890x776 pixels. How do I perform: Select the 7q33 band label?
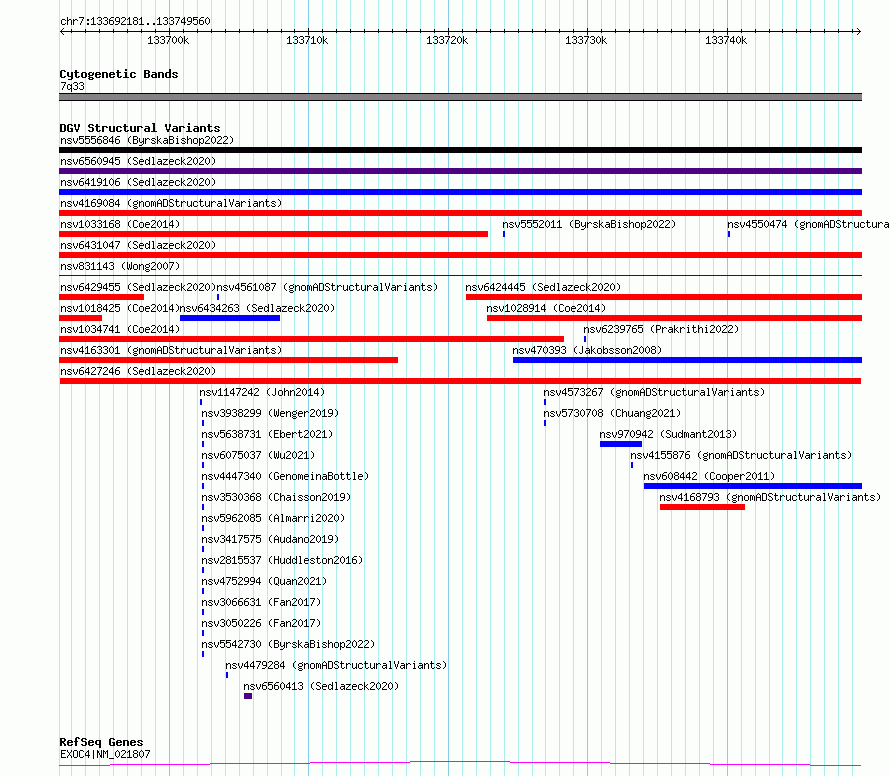coord(72,86)
